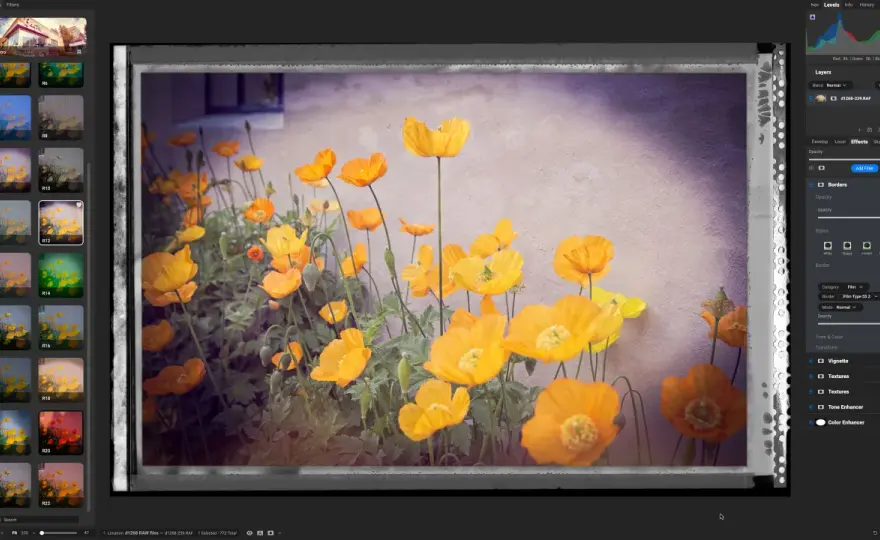The width and height of the screenshot is (880, 540).
Task: Adjust the zoom slider in bottom bar
Action: 58,533
